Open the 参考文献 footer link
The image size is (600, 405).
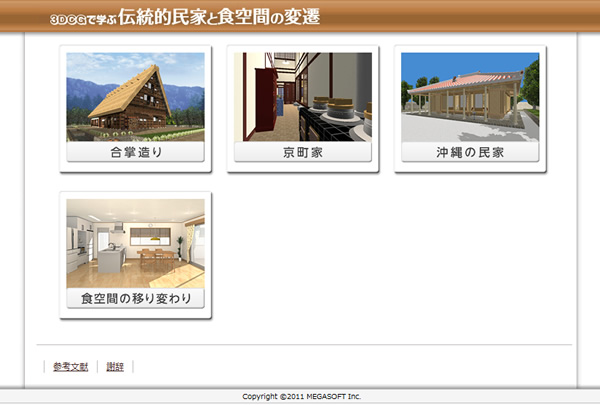tap(70, 367)
